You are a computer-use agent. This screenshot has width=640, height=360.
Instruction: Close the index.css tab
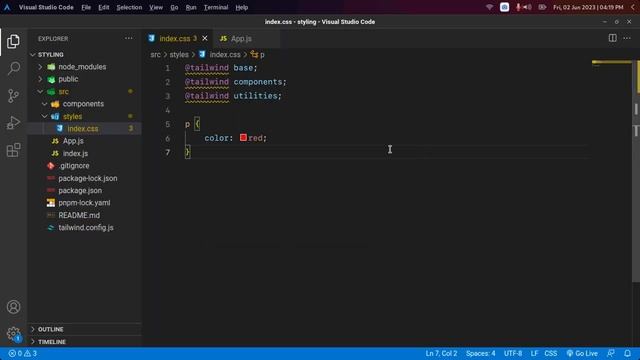point(204,38)
